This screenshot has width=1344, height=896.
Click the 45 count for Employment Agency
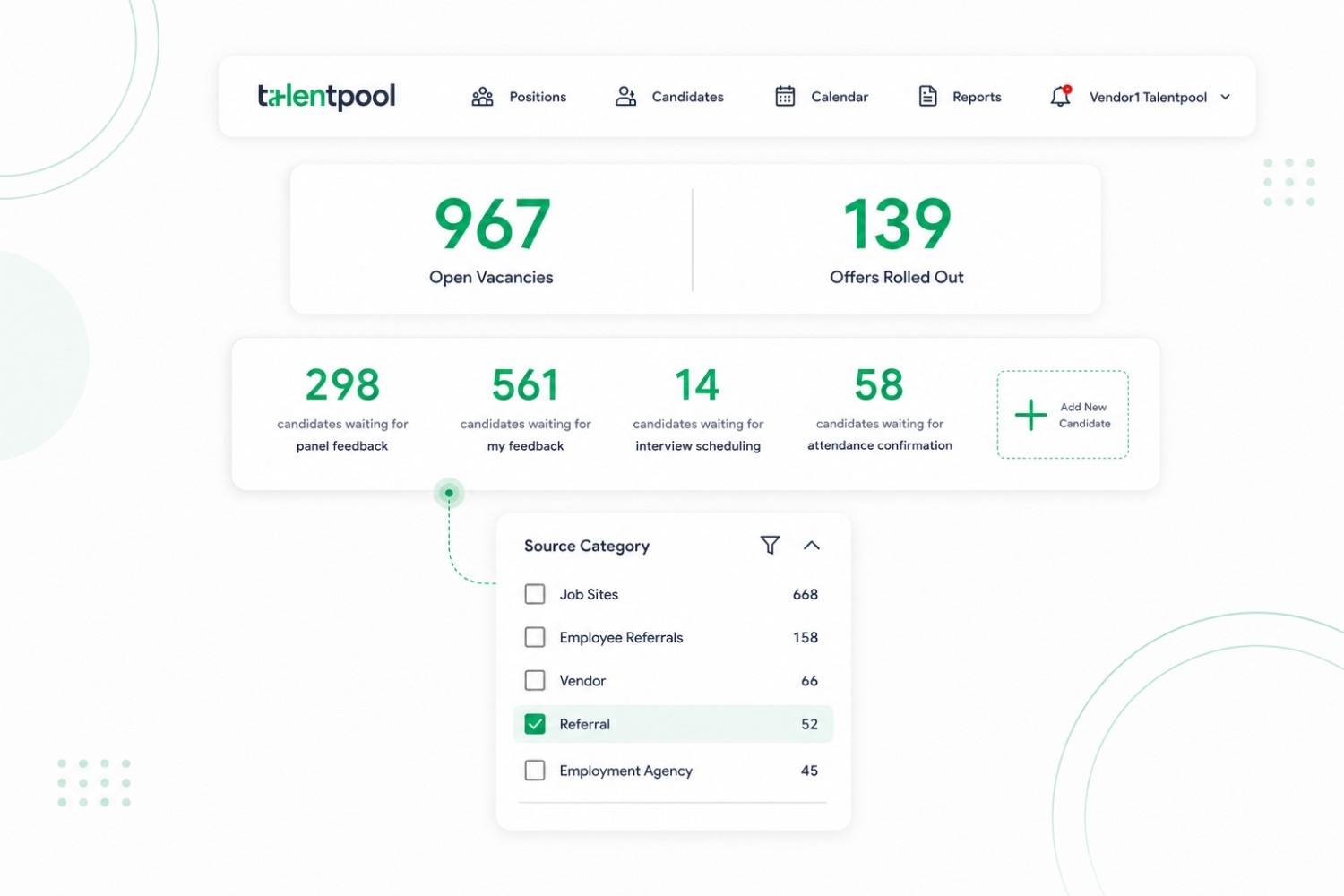809,771
